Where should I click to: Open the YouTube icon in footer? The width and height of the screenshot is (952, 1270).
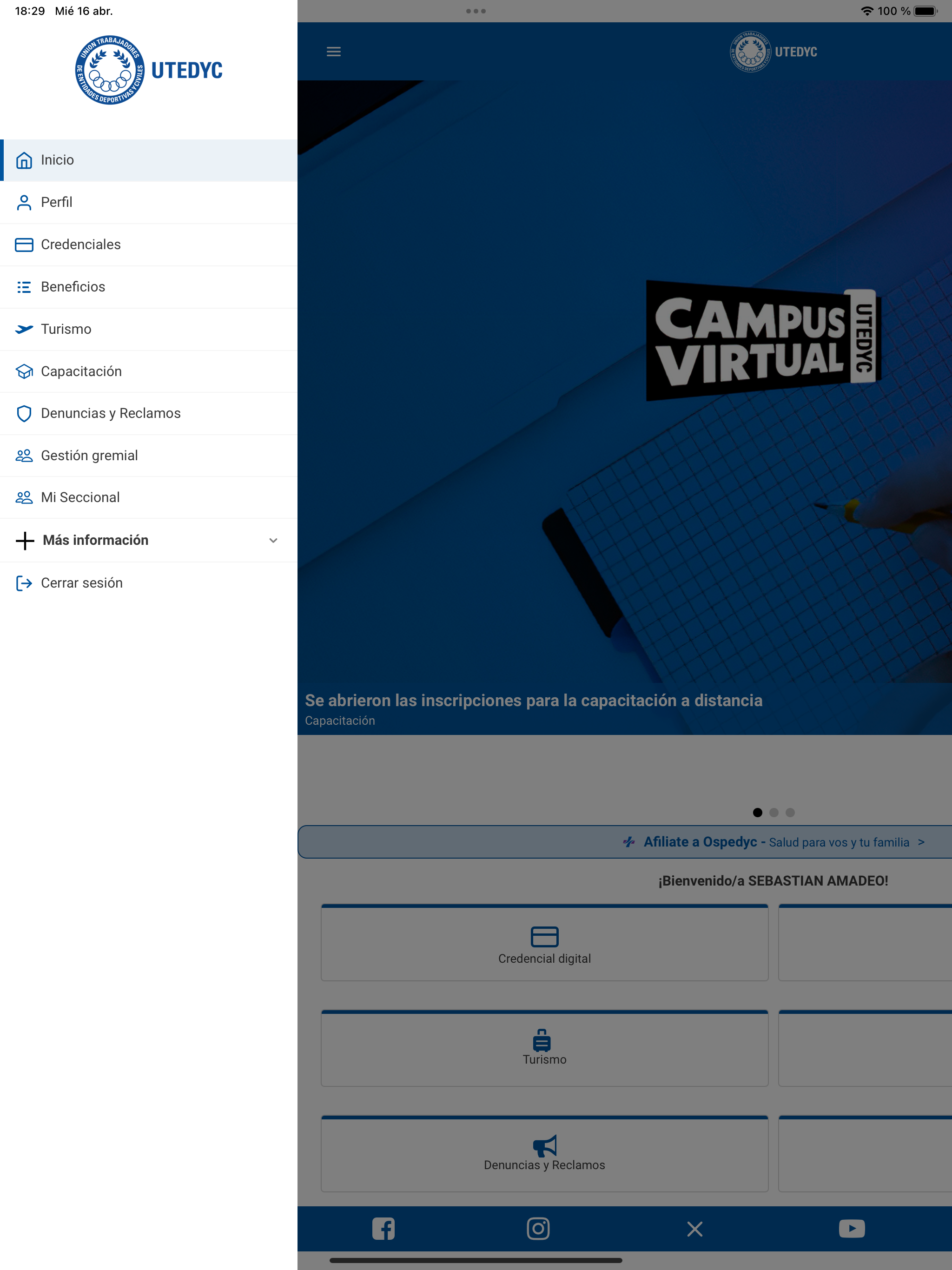click(x=852, y=1229)
